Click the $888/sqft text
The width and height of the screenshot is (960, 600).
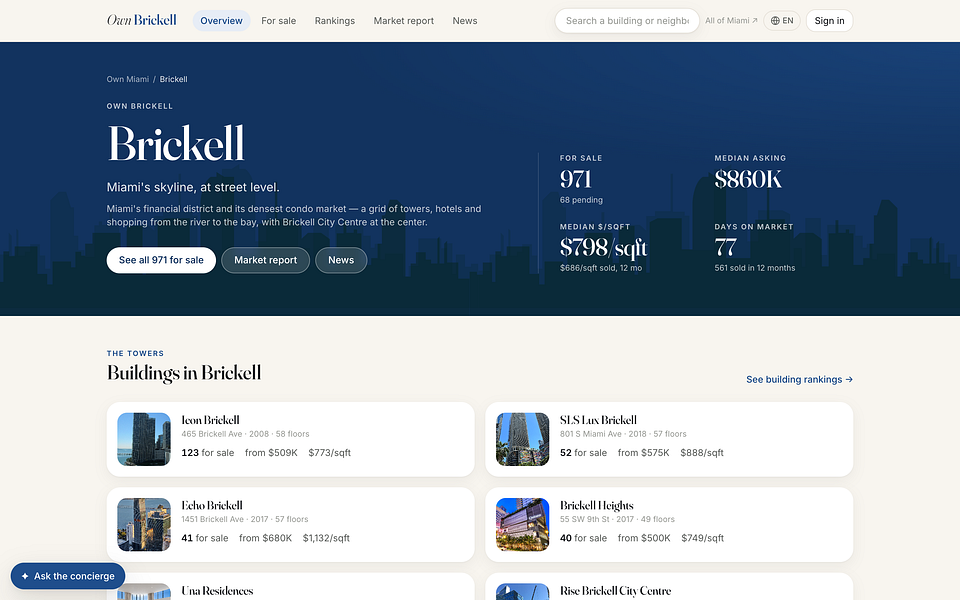702,453
